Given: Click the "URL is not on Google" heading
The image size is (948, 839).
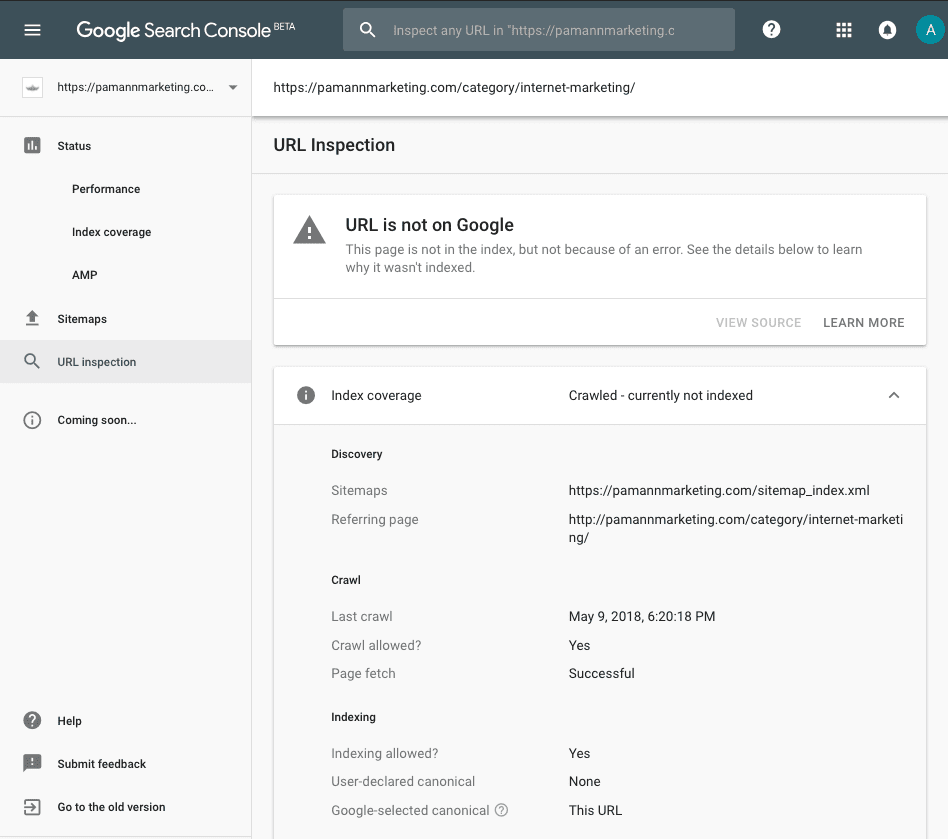Looking at the screenshot, I should click(429, 225).
